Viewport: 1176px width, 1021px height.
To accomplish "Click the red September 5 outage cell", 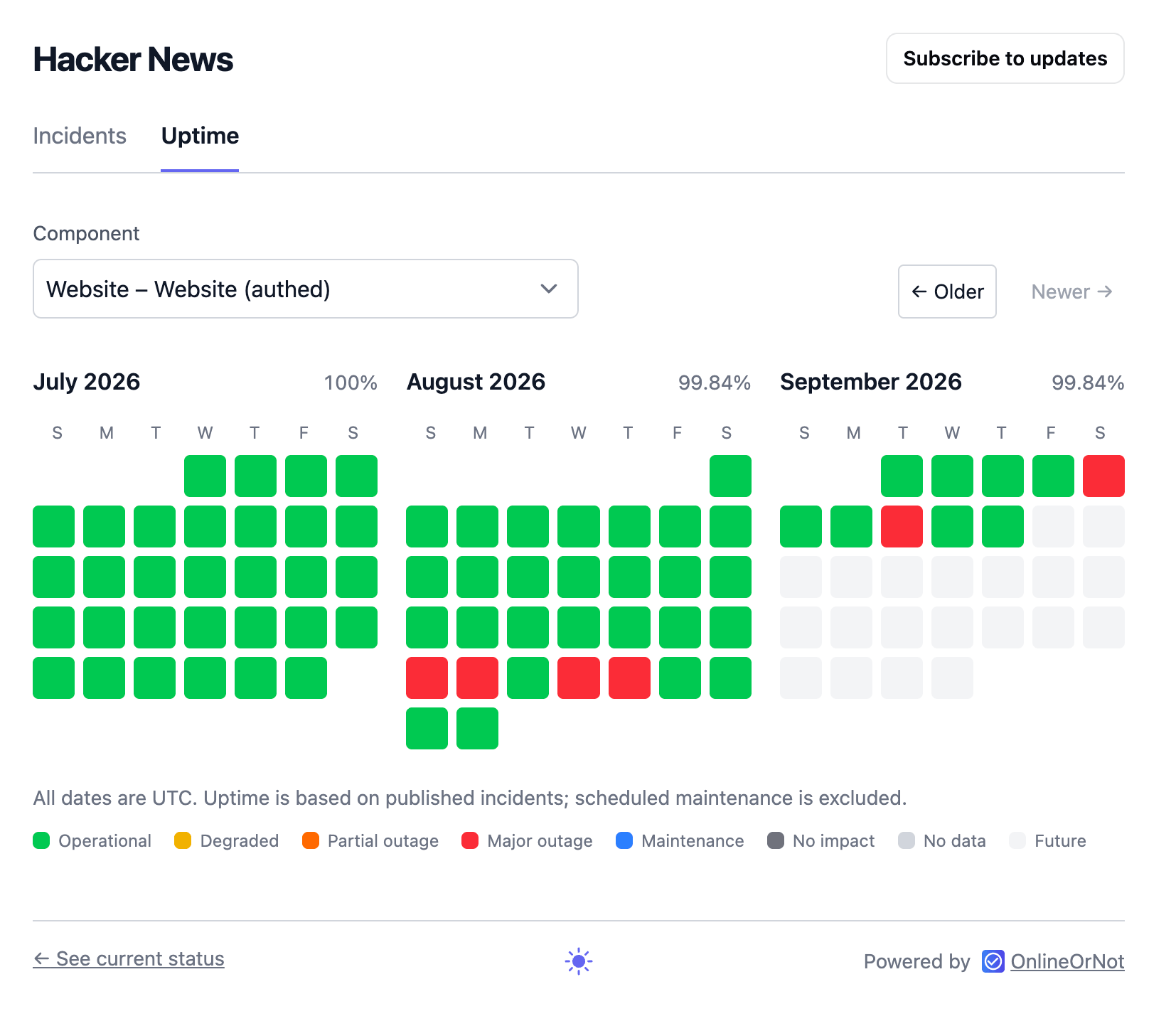I will [1103, 476].
